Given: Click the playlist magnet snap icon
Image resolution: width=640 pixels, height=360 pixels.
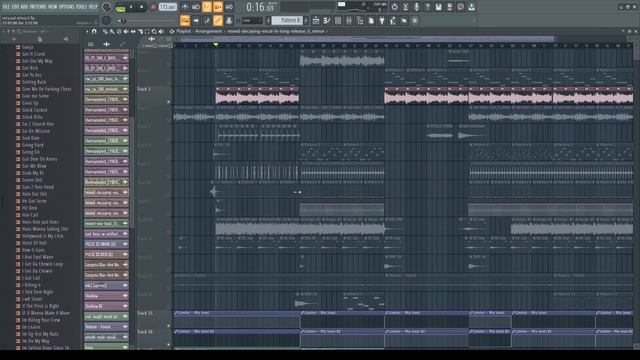Looking at the screenshot, I should tap(94, 31).
